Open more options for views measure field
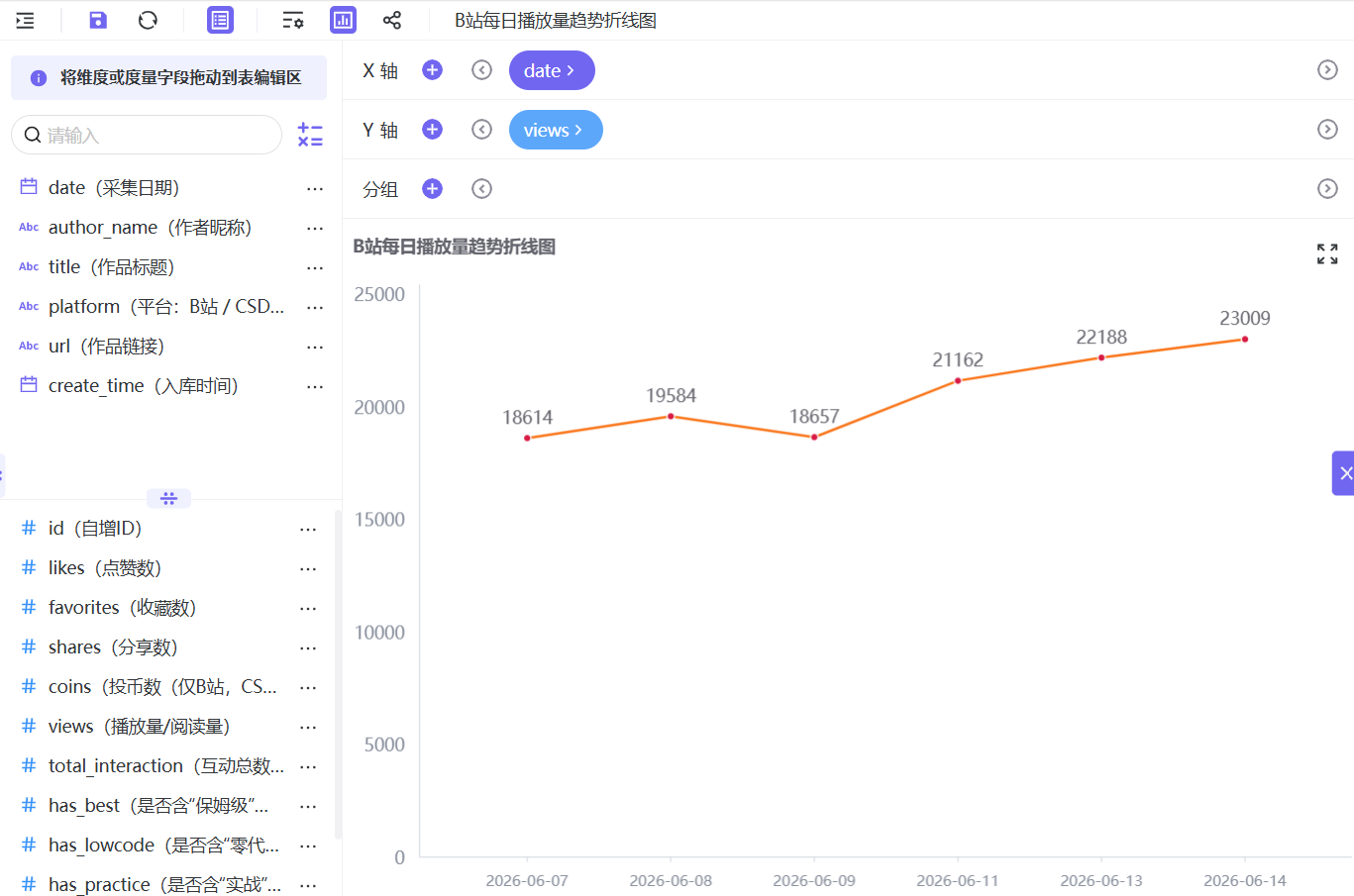This screenshot has height=896, width=1354. (308, 727)
